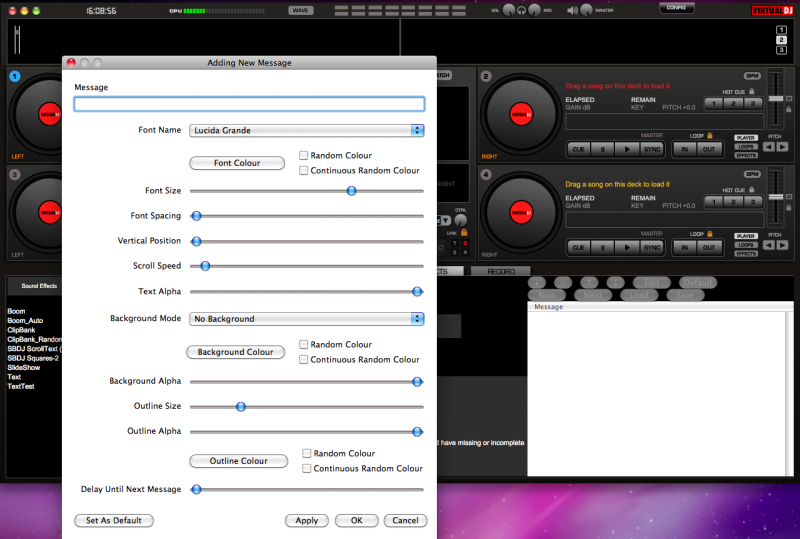
Task: Click into the Message text field
Action: 249,104
